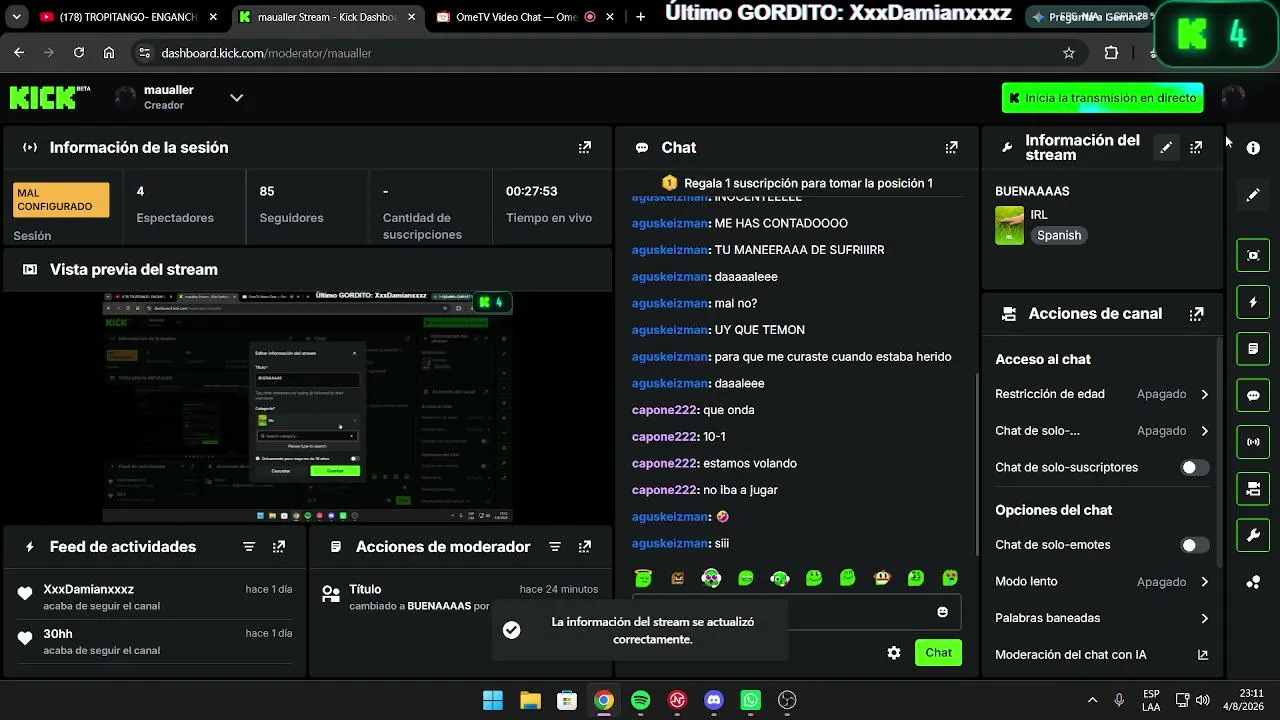Open Spotify from the taskbar
The image size is (1280, 720).
[641, 700]
